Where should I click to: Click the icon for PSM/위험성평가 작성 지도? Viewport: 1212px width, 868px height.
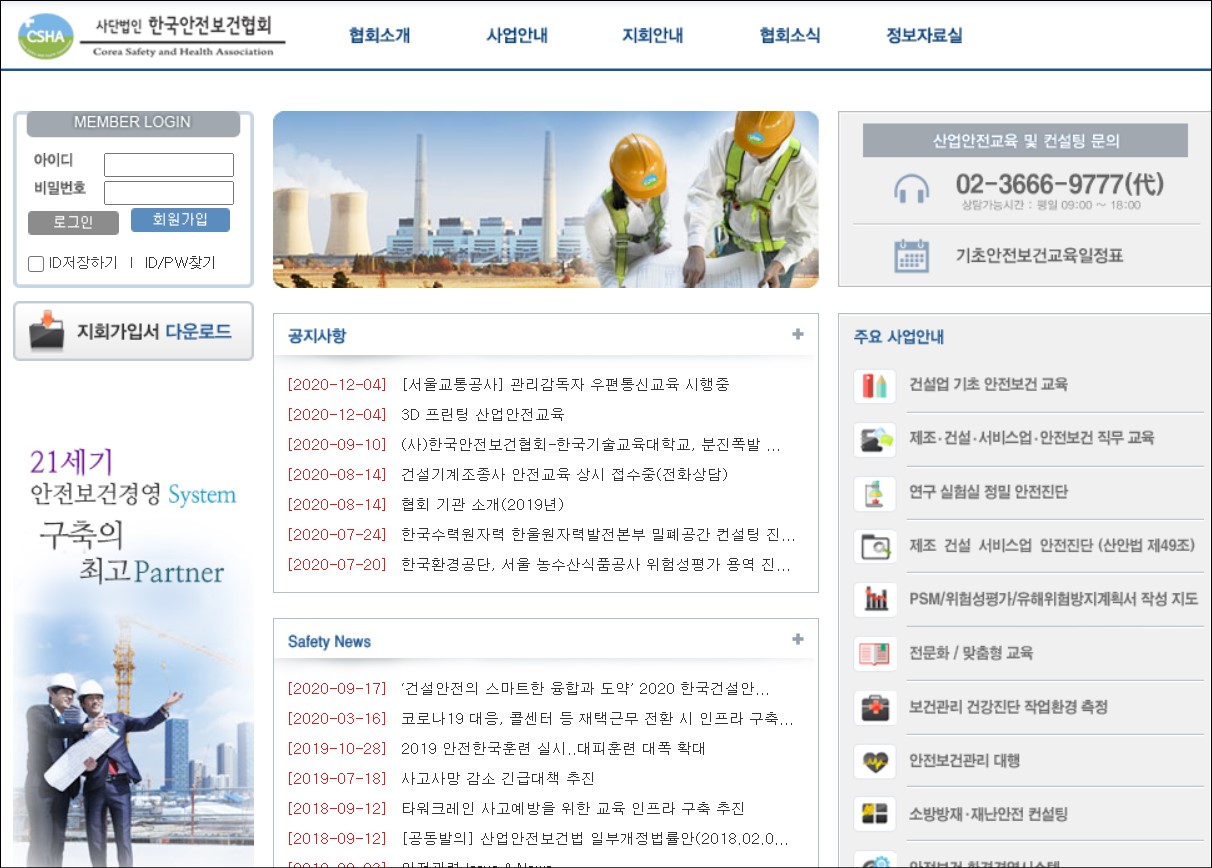[x=875, y=600]
